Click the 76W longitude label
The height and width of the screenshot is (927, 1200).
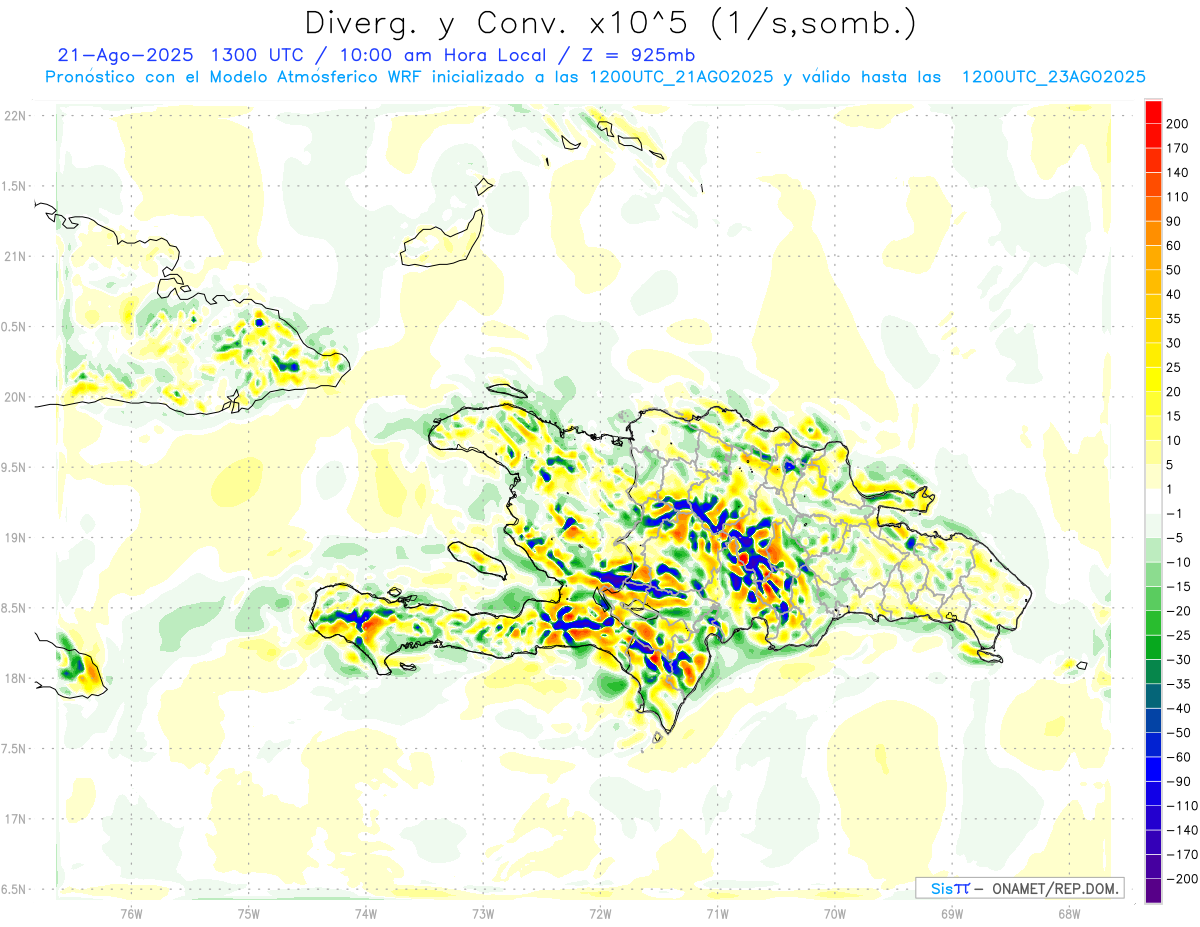(x=131, y=912)
